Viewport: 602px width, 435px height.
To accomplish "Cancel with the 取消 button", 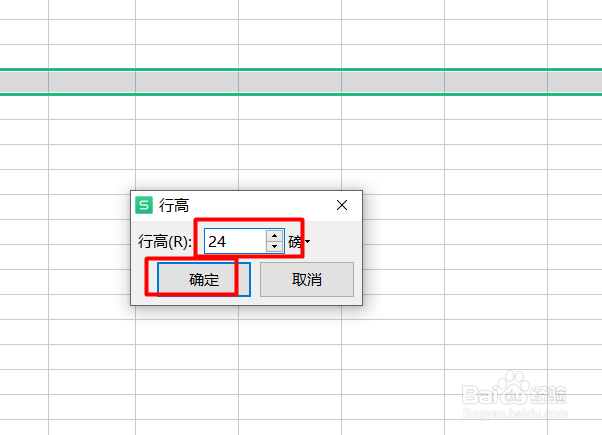I will tap(307, 280).
